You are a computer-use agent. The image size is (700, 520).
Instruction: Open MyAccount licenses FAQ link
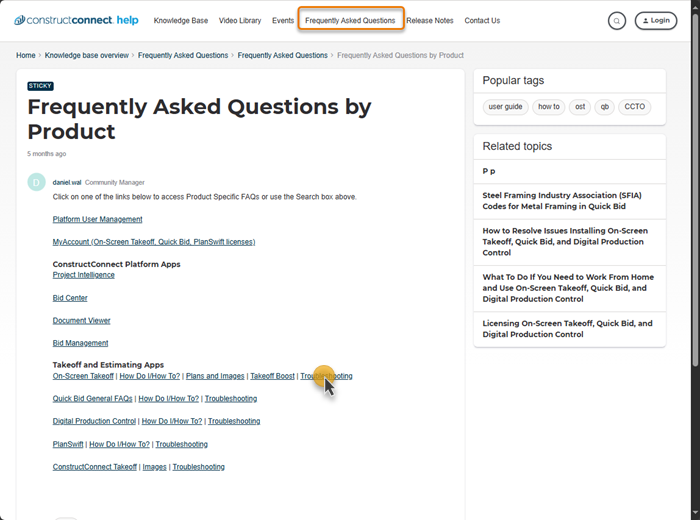point(154,242)
